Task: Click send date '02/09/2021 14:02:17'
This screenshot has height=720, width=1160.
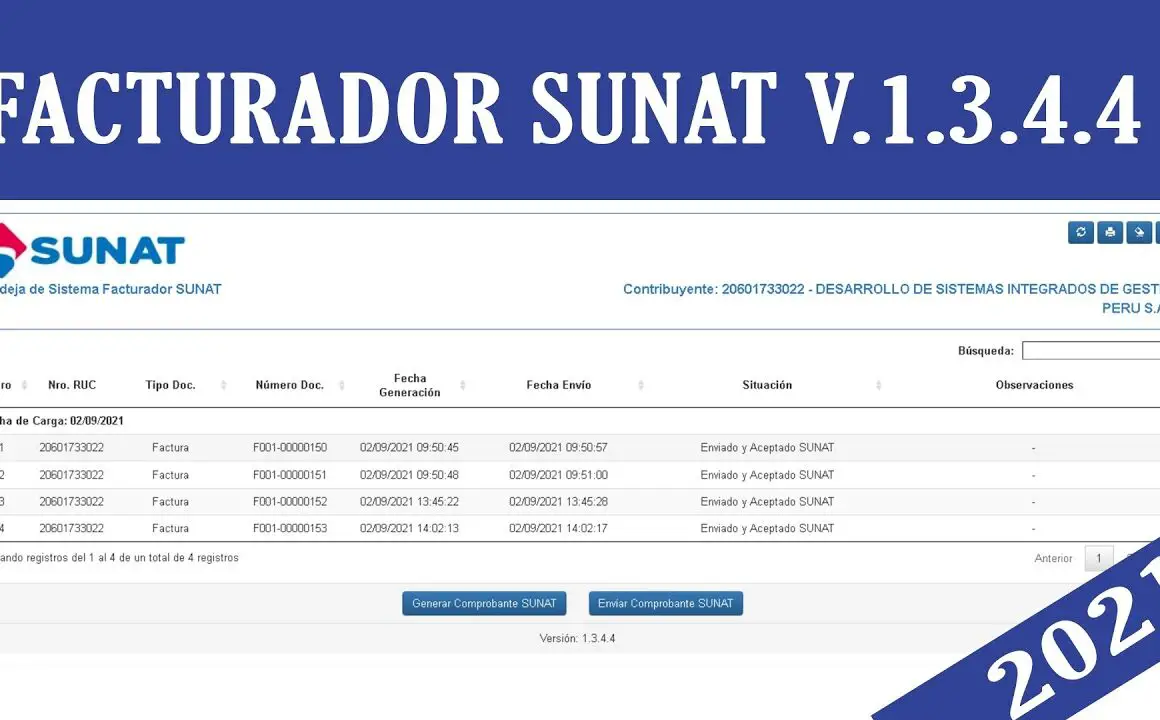Action: point(559,528)
